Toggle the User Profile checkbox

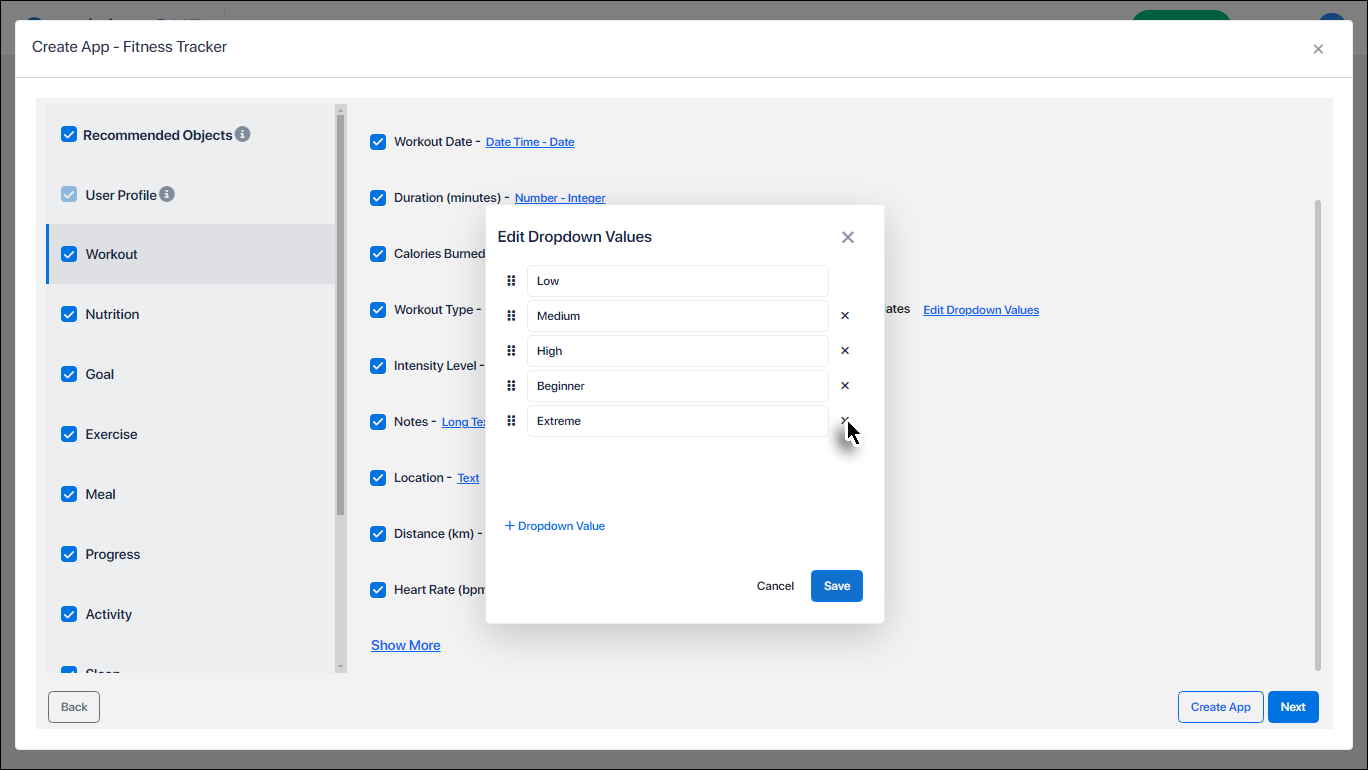(69, 194)
